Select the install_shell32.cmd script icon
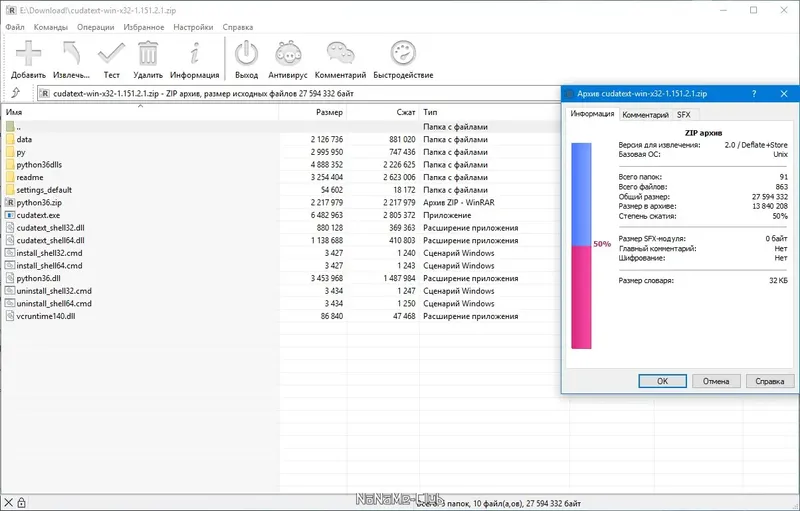The width and height of the screenshot is (800, 511). (10, 253)
